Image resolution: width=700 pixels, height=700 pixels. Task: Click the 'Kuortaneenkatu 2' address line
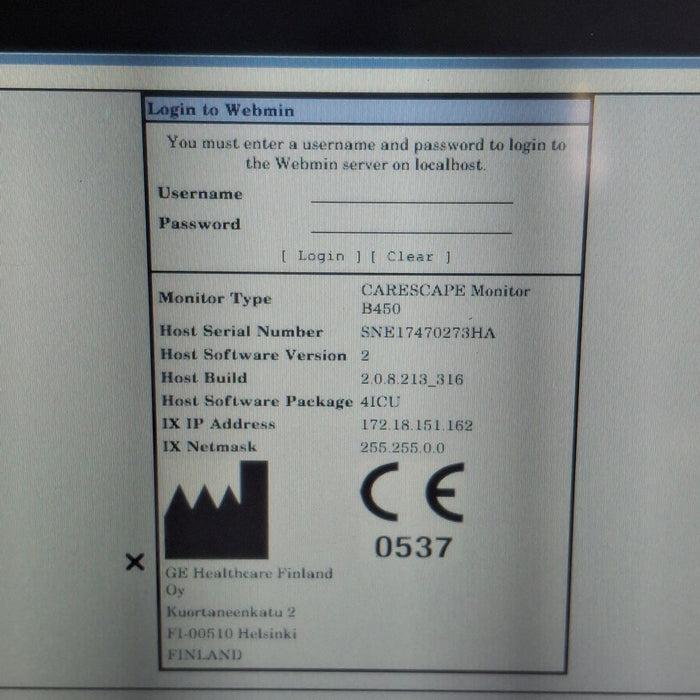pos(231,612)
